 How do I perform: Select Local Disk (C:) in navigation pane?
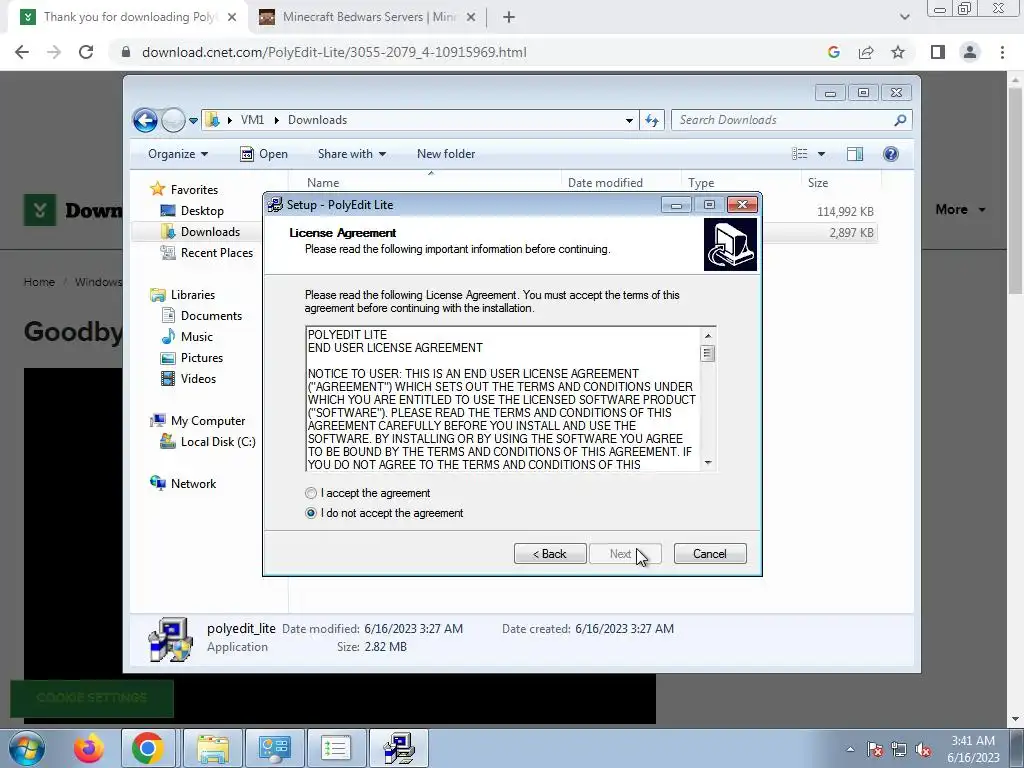(x=217, y=442)
